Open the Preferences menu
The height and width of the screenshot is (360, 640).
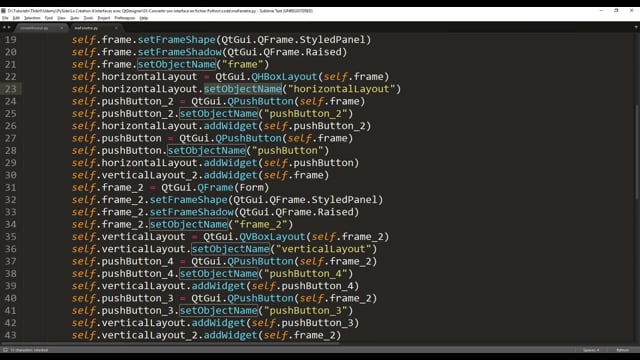pos(124,18)
